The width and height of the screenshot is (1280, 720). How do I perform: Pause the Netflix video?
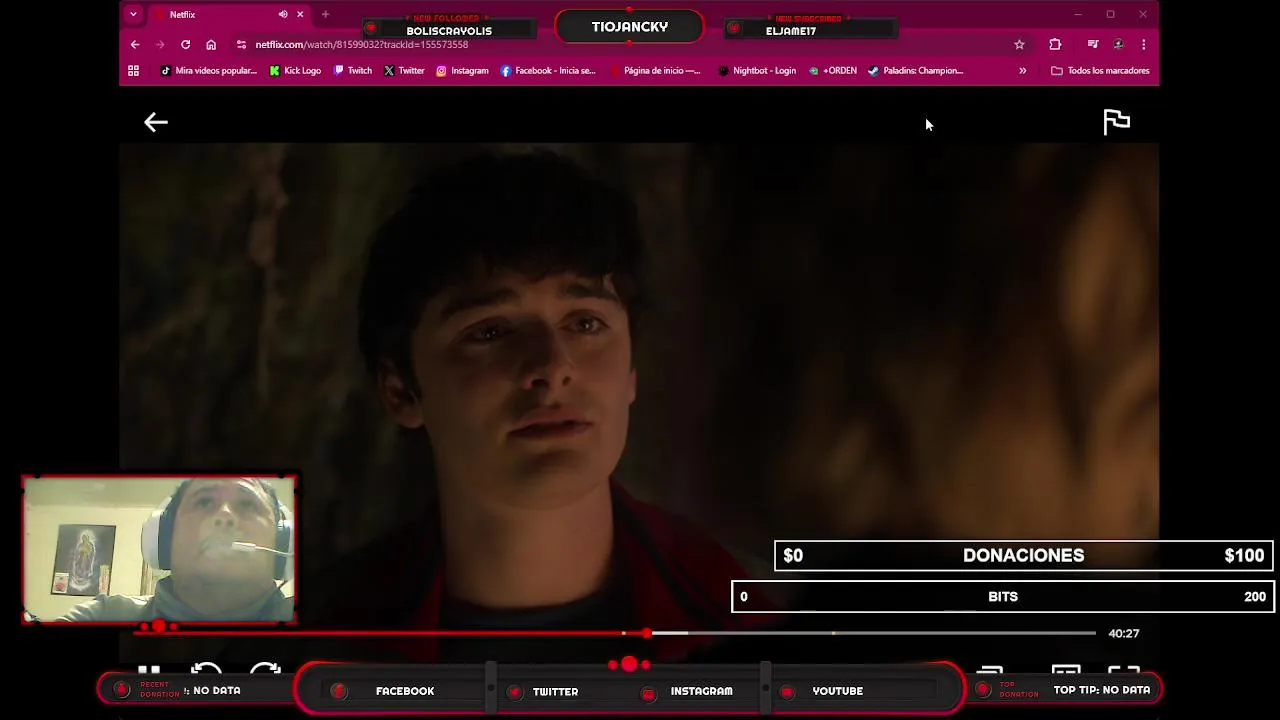pos(149,670)
